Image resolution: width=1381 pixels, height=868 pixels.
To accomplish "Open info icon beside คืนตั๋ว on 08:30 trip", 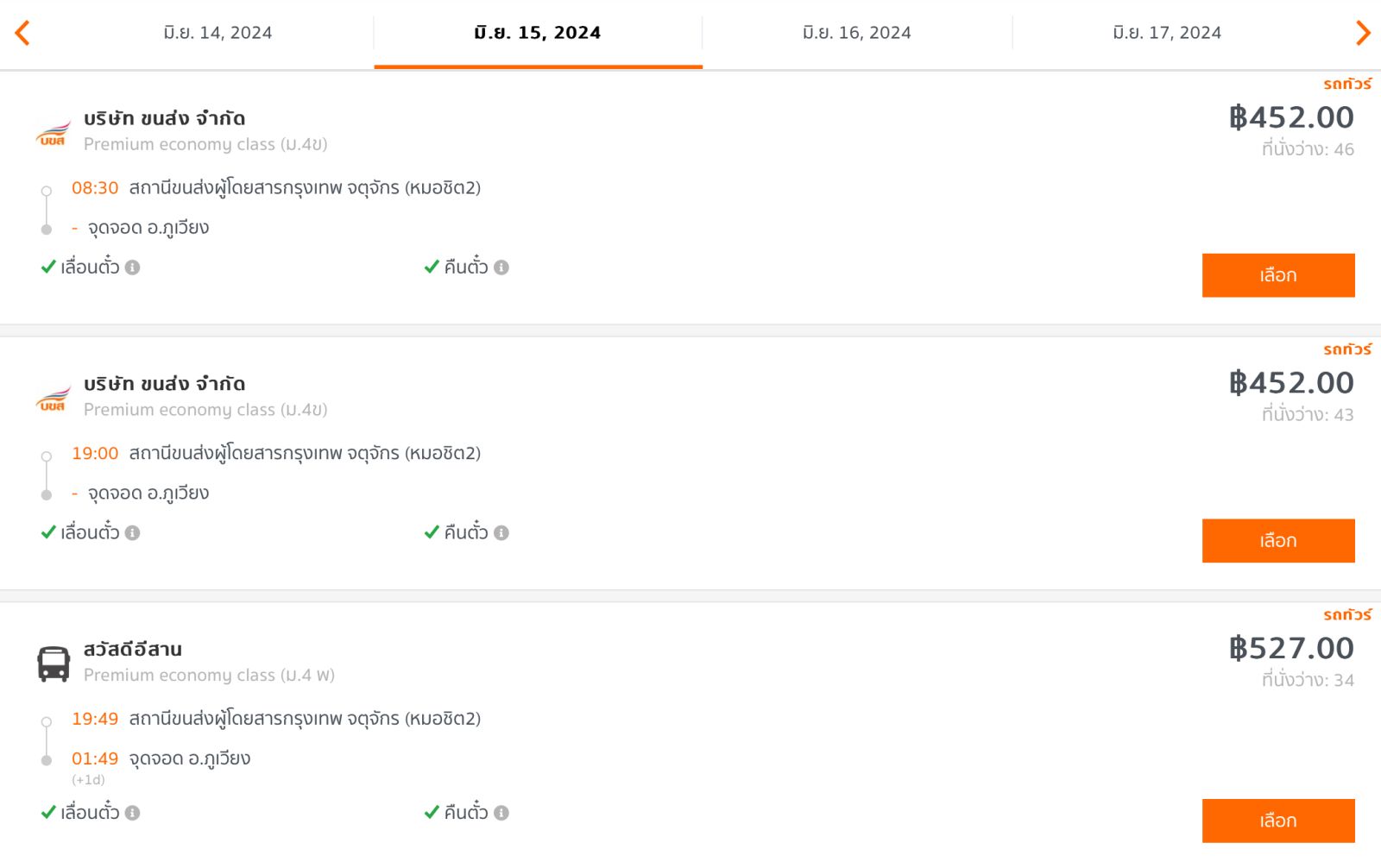I will [501, 267].
